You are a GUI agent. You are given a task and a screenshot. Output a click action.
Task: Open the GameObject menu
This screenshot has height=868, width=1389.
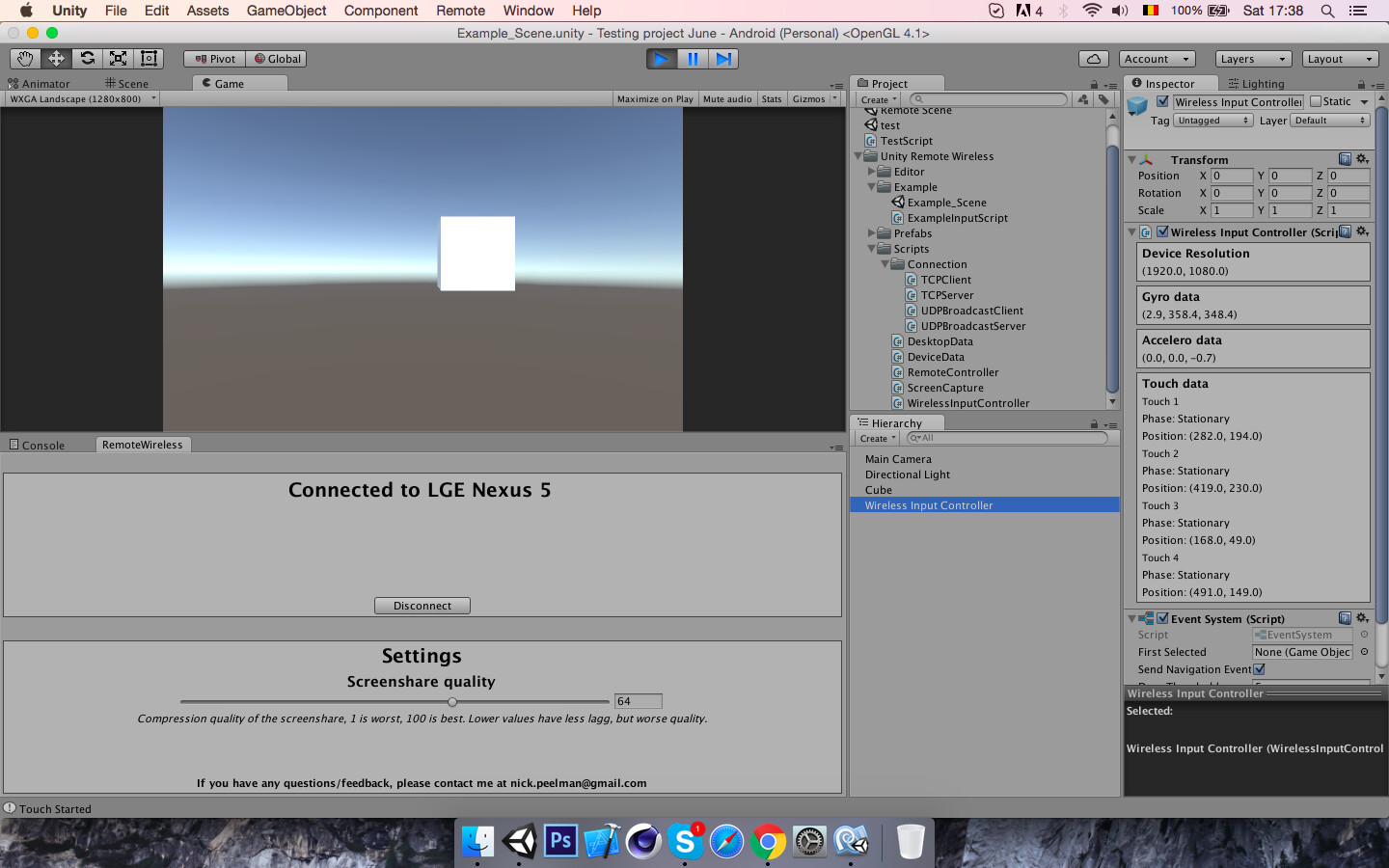click(x=286, y=11)
